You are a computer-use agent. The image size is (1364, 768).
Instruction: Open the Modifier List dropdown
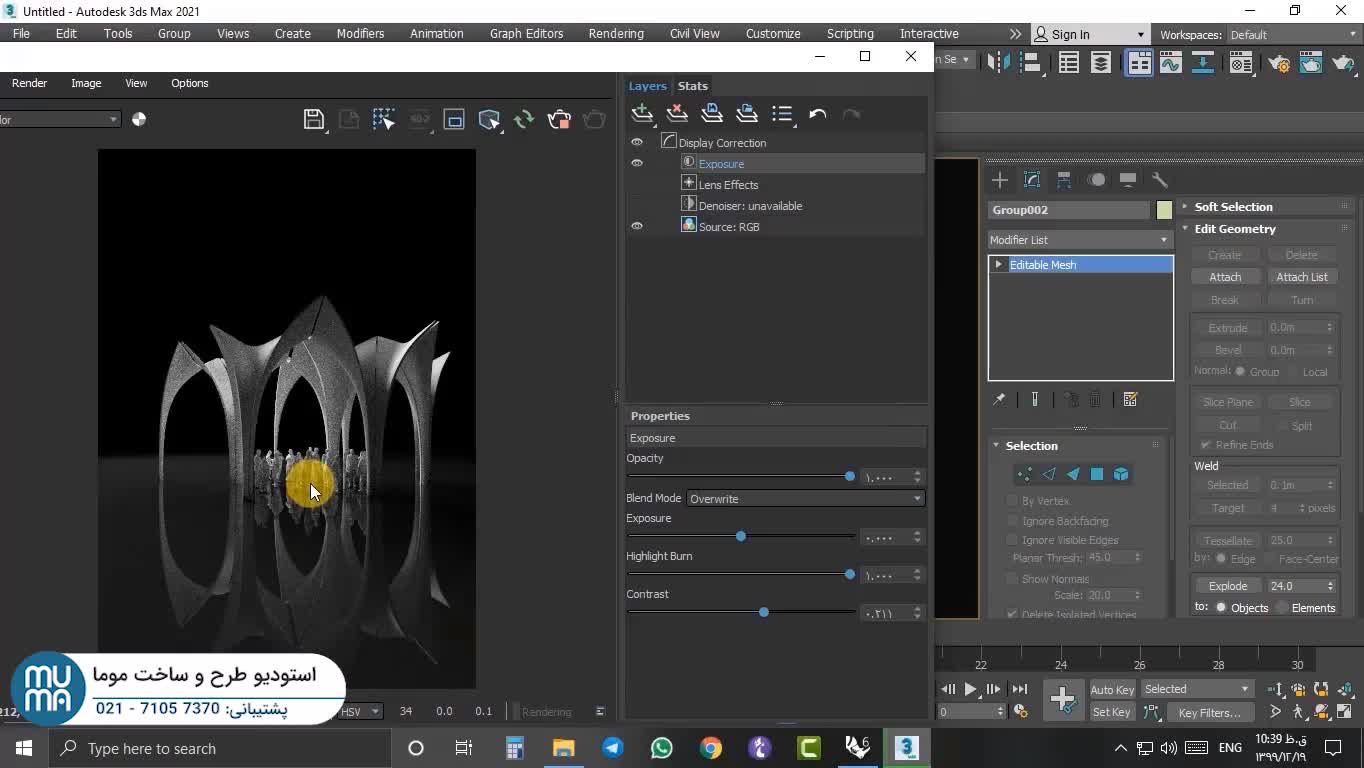(x=1079, y=240)
